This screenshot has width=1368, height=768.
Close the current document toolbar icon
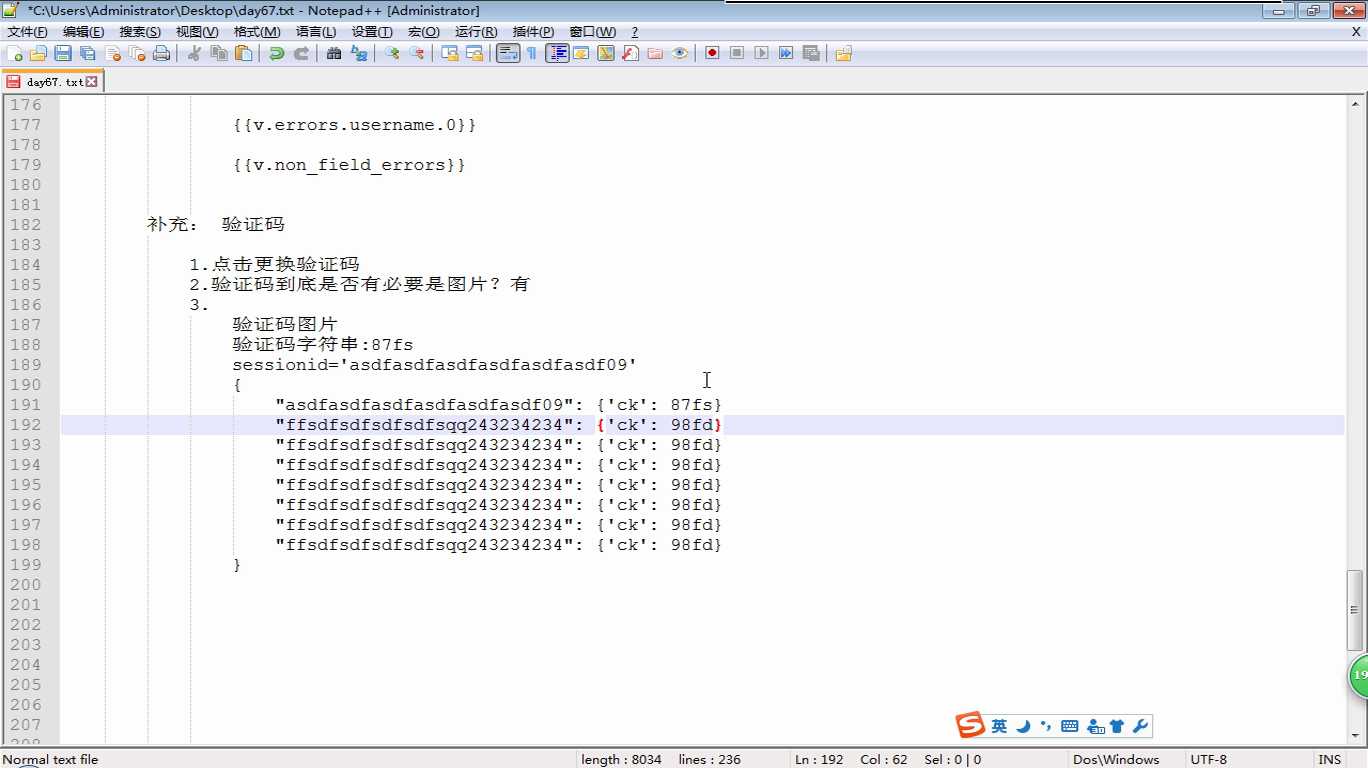113,54
